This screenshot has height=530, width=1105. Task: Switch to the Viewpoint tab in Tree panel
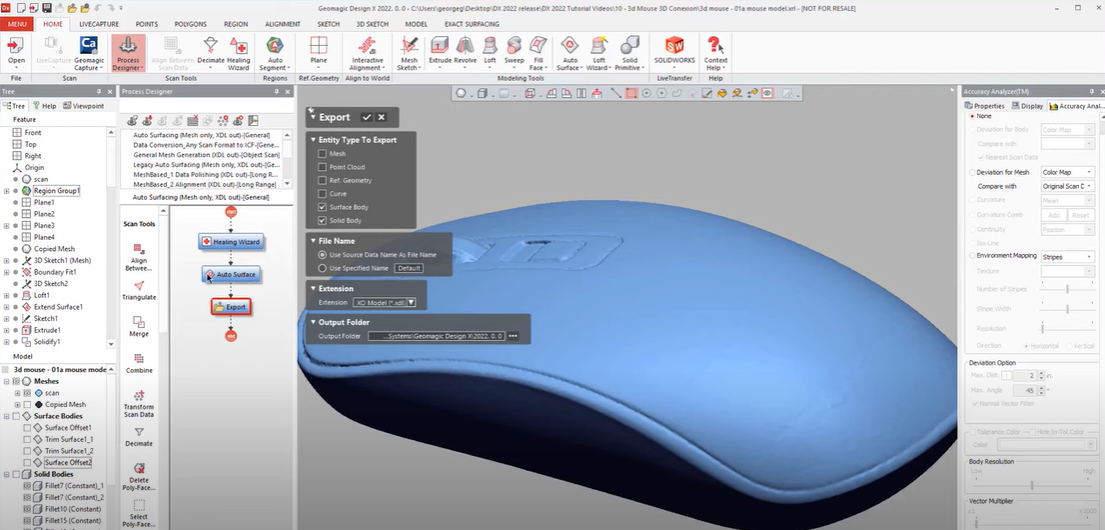(x=84, y=106)
